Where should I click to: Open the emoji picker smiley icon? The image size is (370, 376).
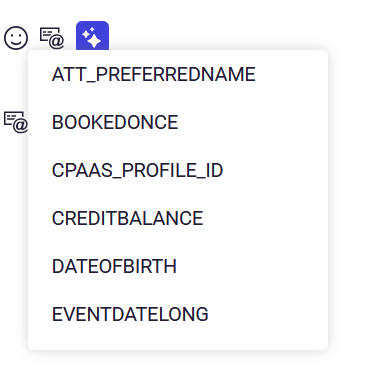coord(16,38)
